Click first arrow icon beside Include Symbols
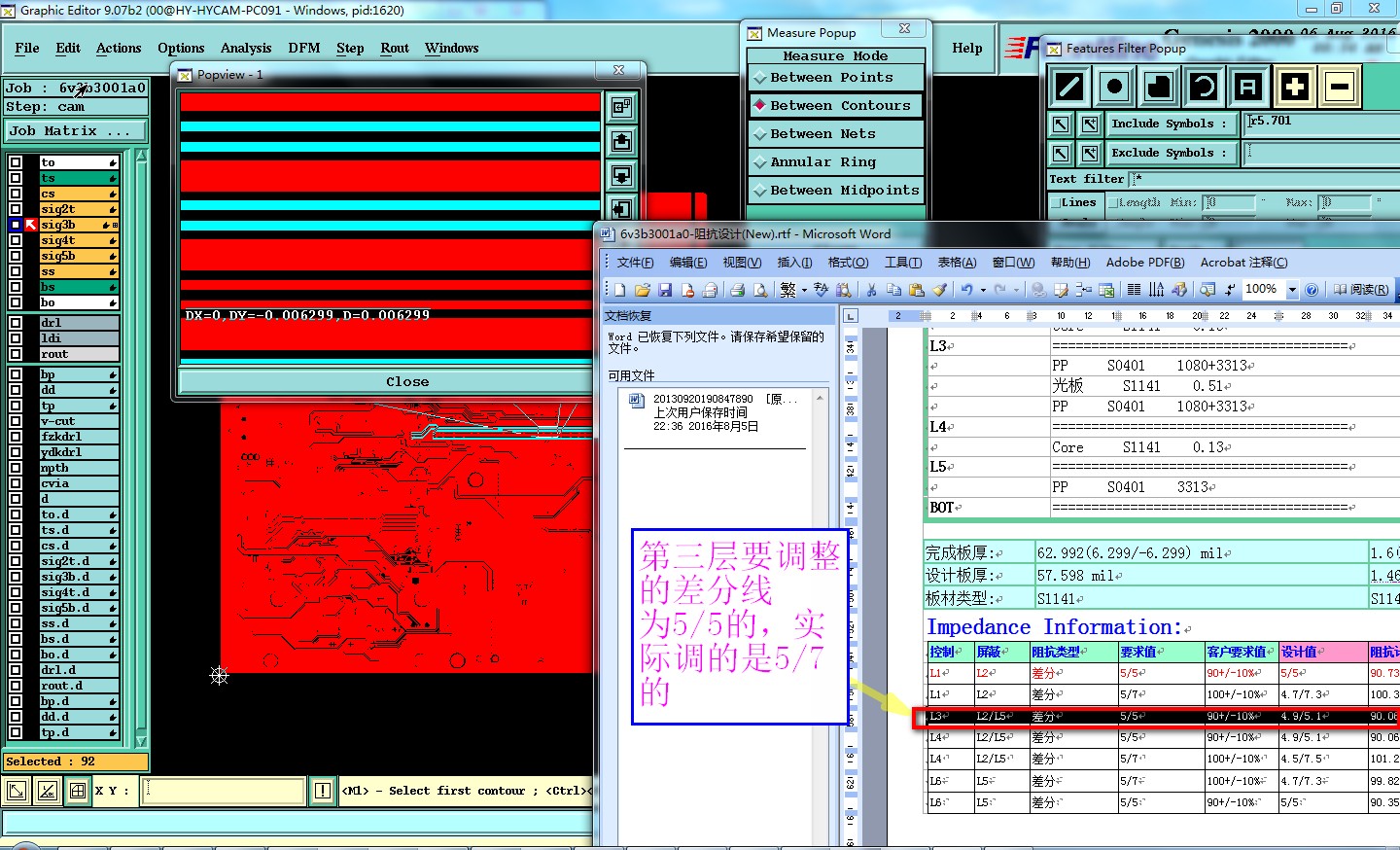The image size is (1400, 850). pos(1061,124)
